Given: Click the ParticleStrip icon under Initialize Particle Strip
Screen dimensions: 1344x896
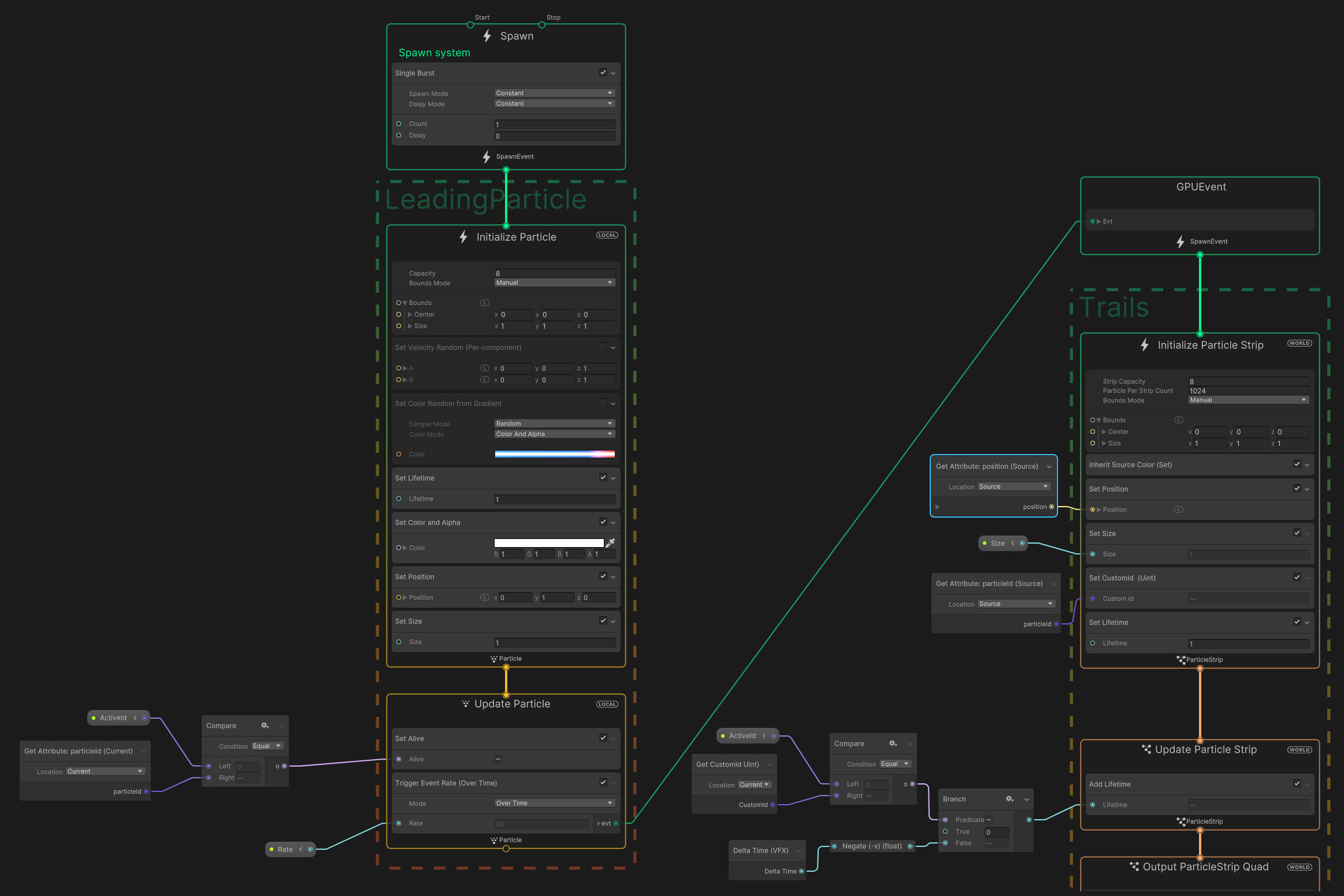Looking at the screenshot, I should pyautogui.click(x=1182, y=660).
